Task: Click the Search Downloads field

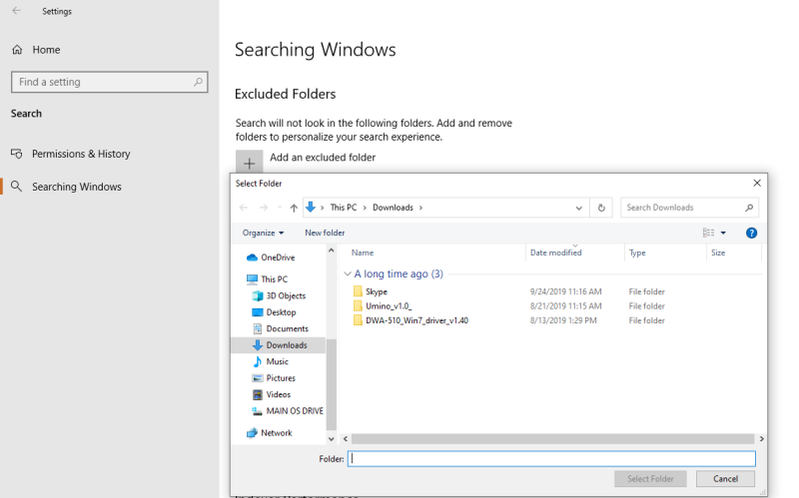Action: (x=689, y=207)
